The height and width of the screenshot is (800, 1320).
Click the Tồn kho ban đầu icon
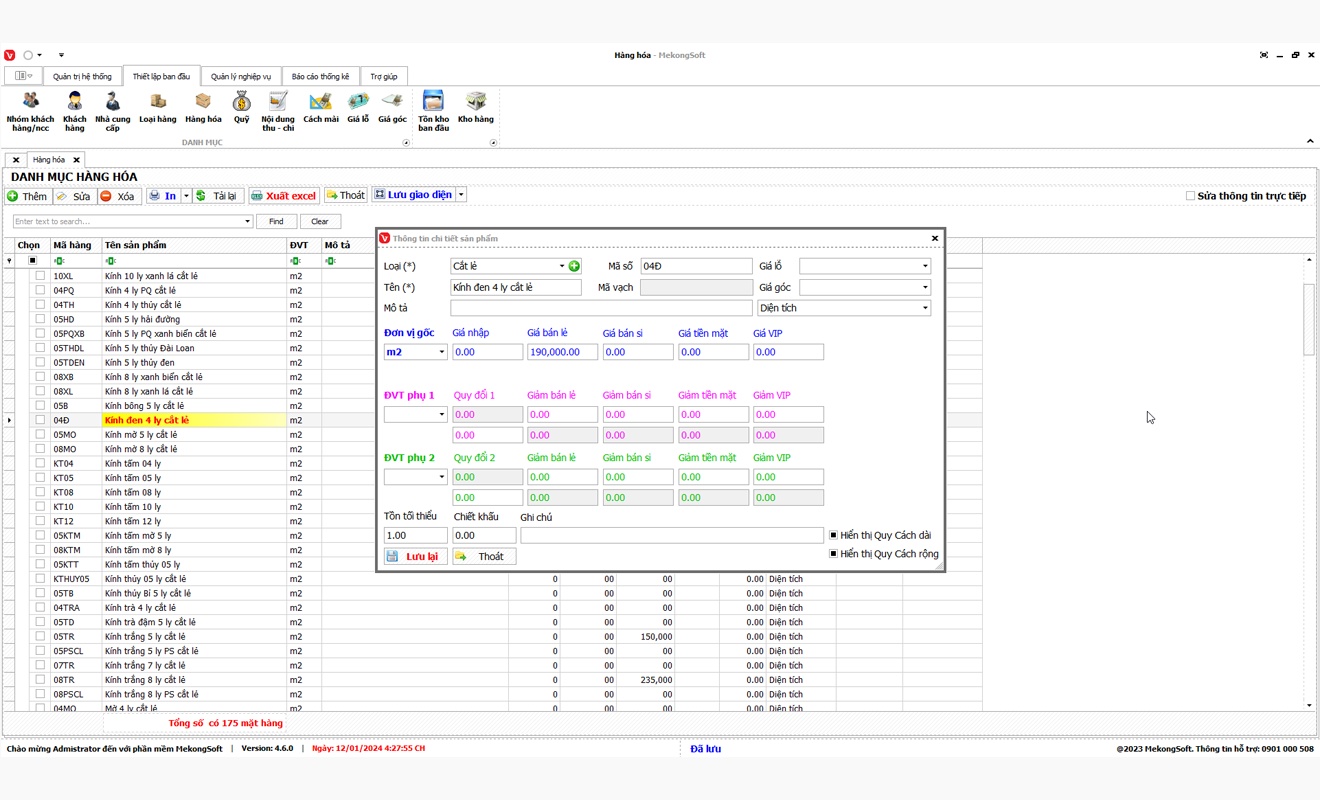click(x=433, y=110)
